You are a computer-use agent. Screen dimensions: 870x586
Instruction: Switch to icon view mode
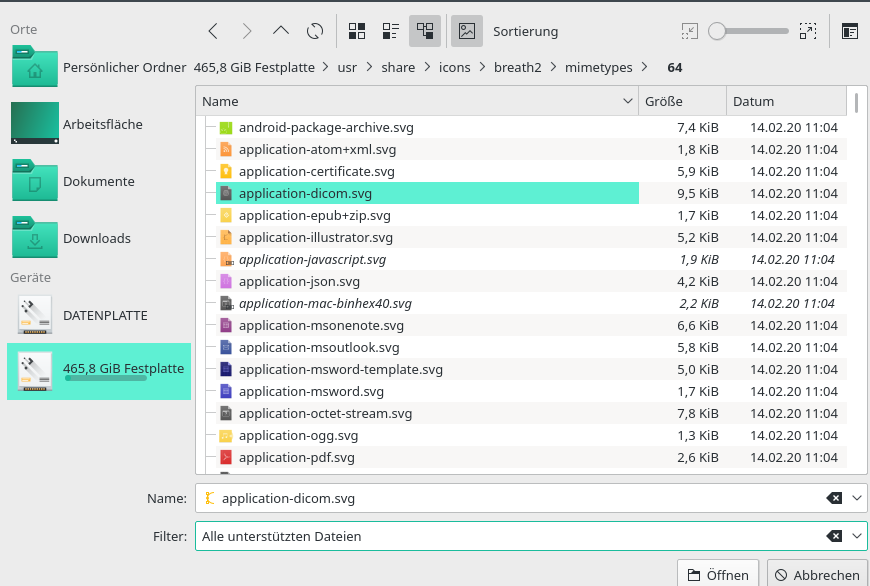(x=357, y=31)
